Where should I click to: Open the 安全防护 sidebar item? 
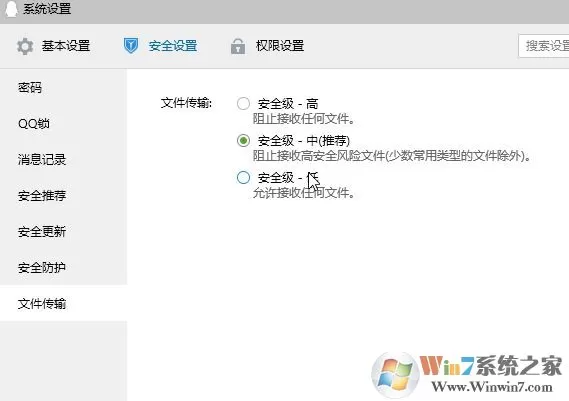(64, 267)
